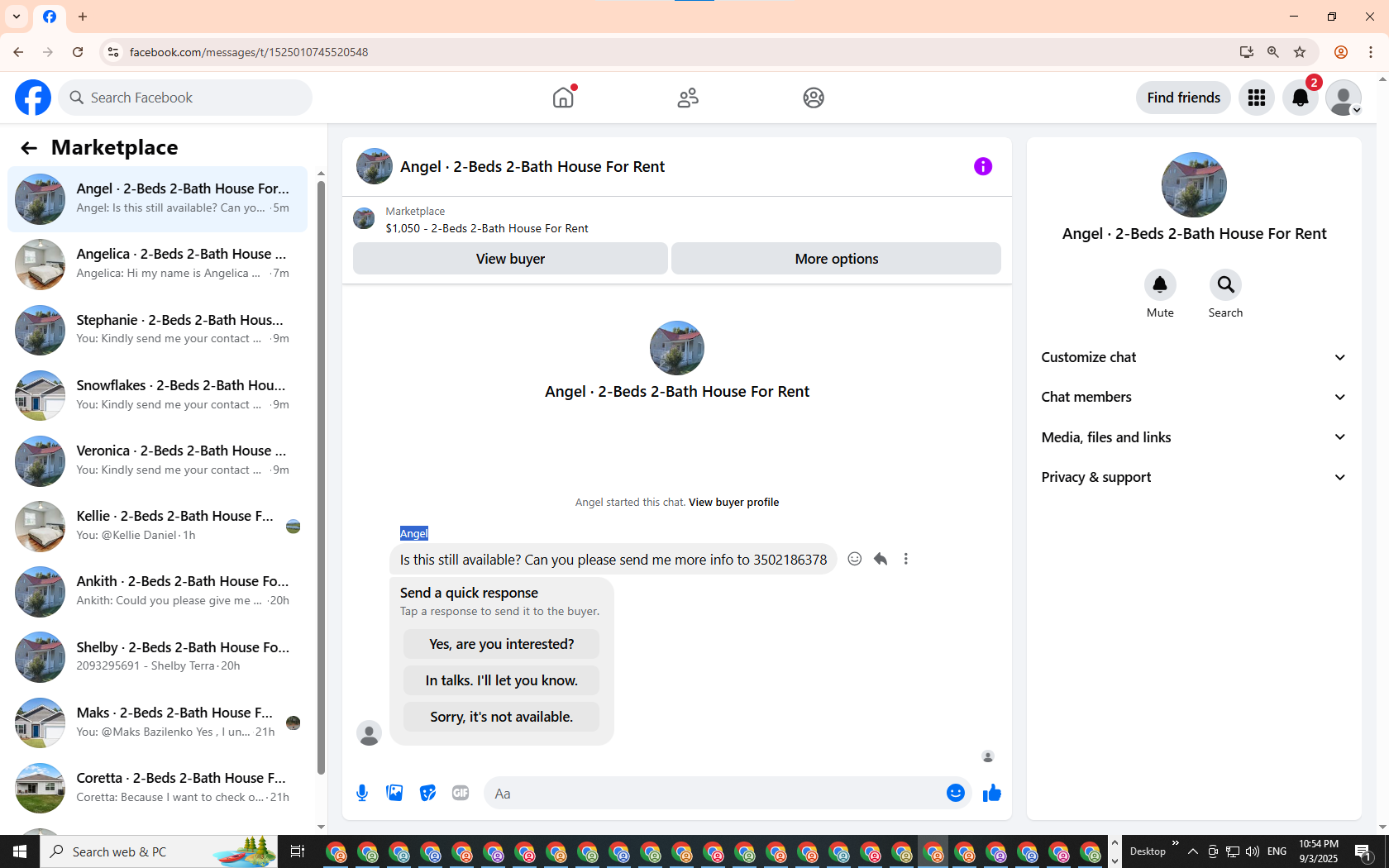Open Shelby conversation in the list
Screen dimensions: 1389x868
point(157,657)
